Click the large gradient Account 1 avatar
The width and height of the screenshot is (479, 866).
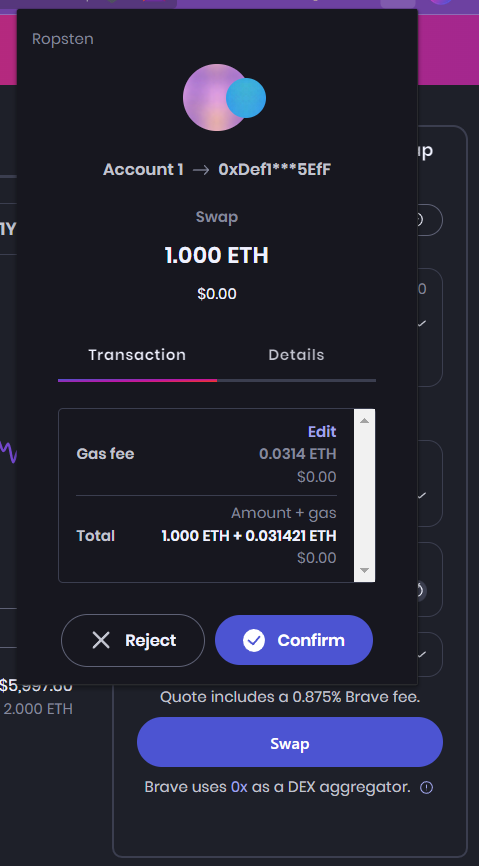click(216, 98)
